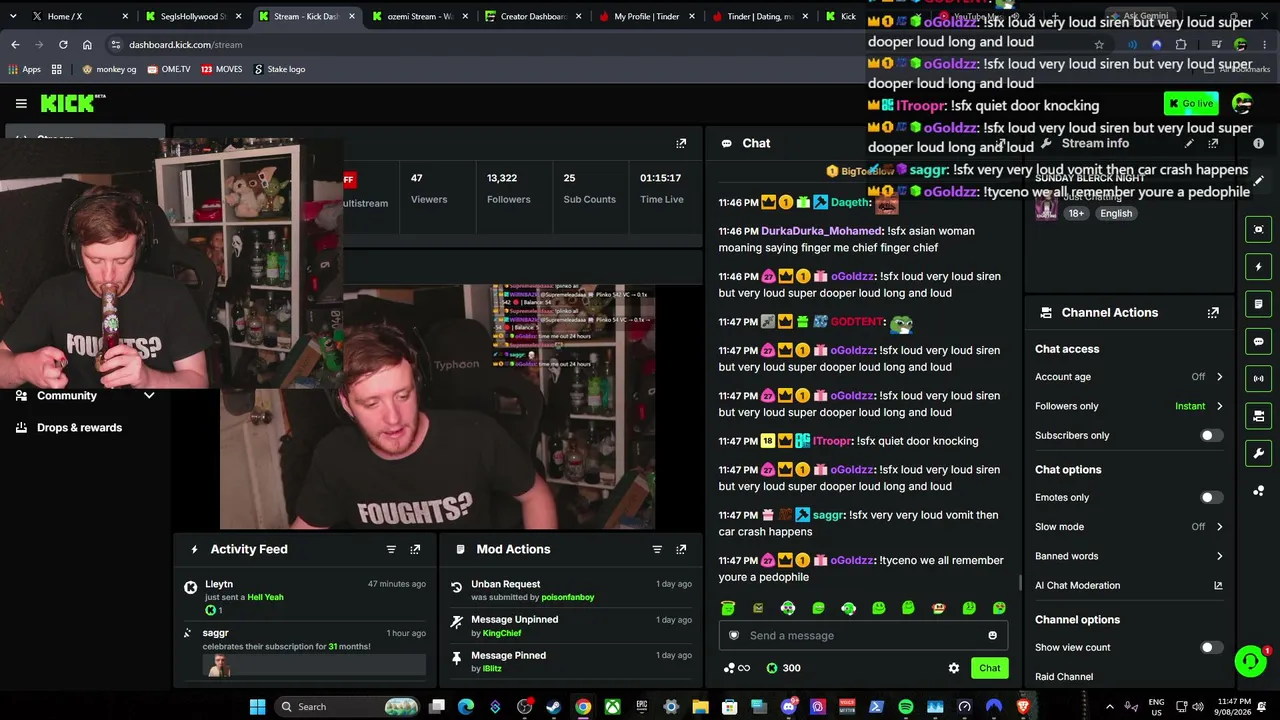Viewport: 1280px width, 720px height.
Task: Reload the Kick dashboard page
Action: [x=63, y=45]
